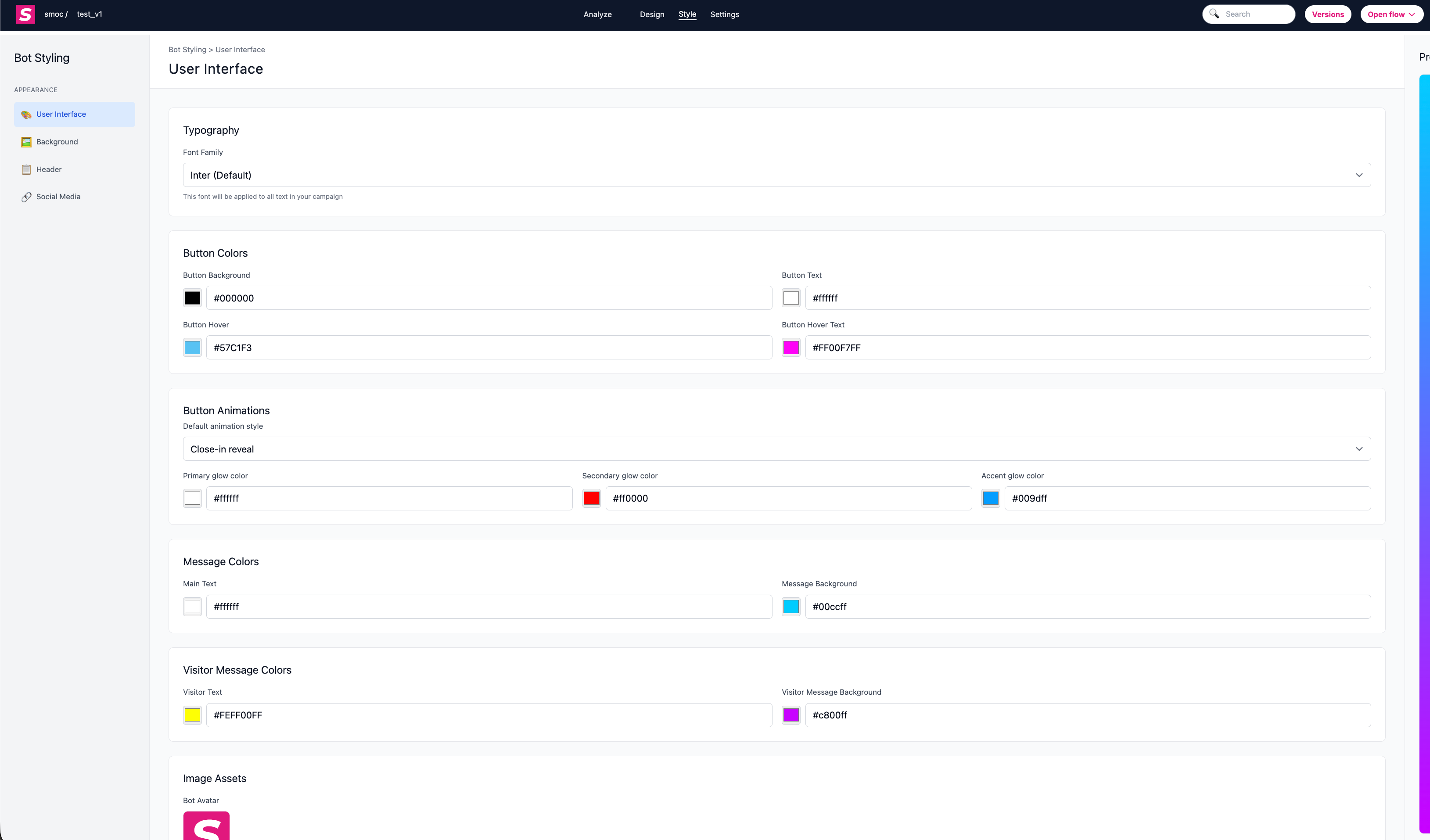Image resolution: width=1430 pixels, height=840 pixels.
Task: Open the default animation style dropdown
Action: pos(776,449)
